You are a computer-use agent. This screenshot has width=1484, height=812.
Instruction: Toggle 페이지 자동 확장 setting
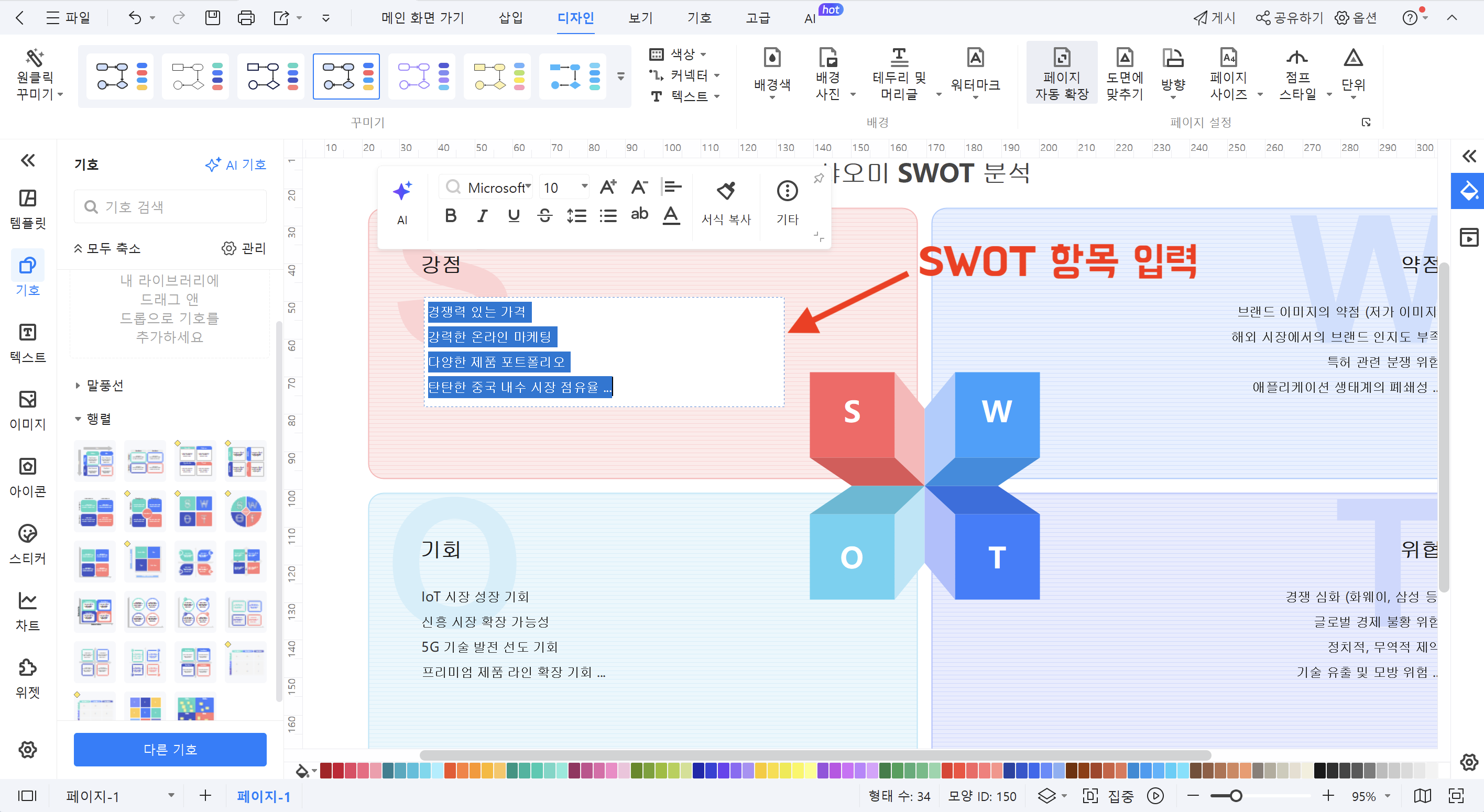point(1062,74)
